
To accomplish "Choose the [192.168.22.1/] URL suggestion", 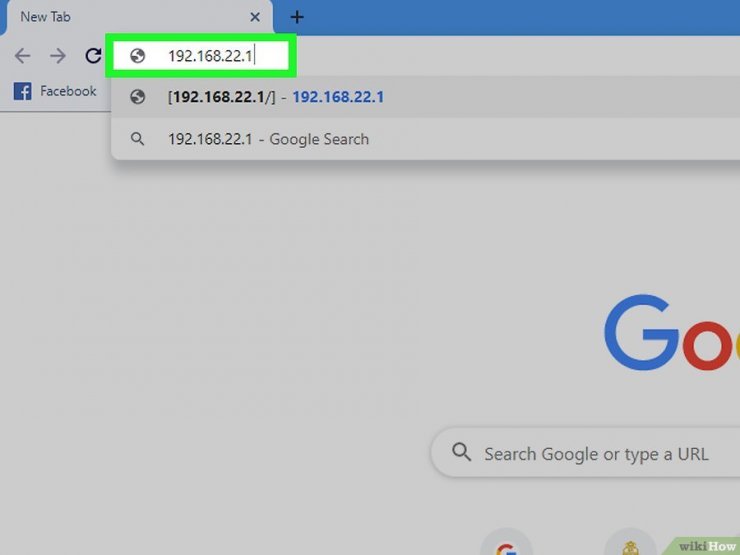I will pyautogui.click(x=425, y=97).
